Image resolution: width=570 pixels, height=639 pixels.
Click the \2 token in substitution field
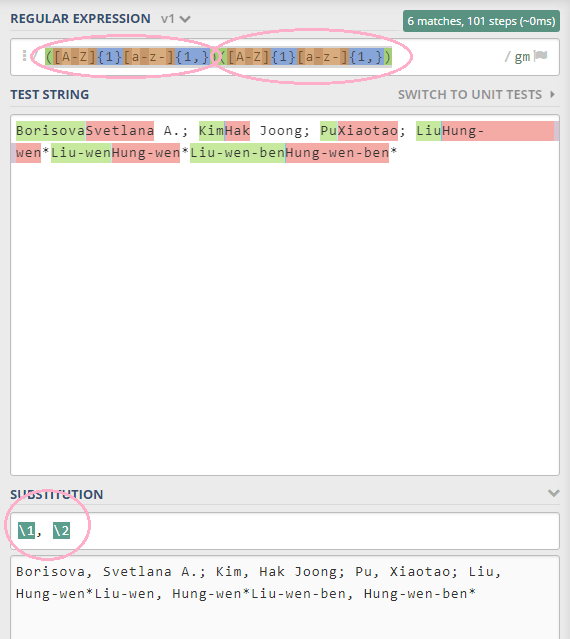(x=61, y=531)
